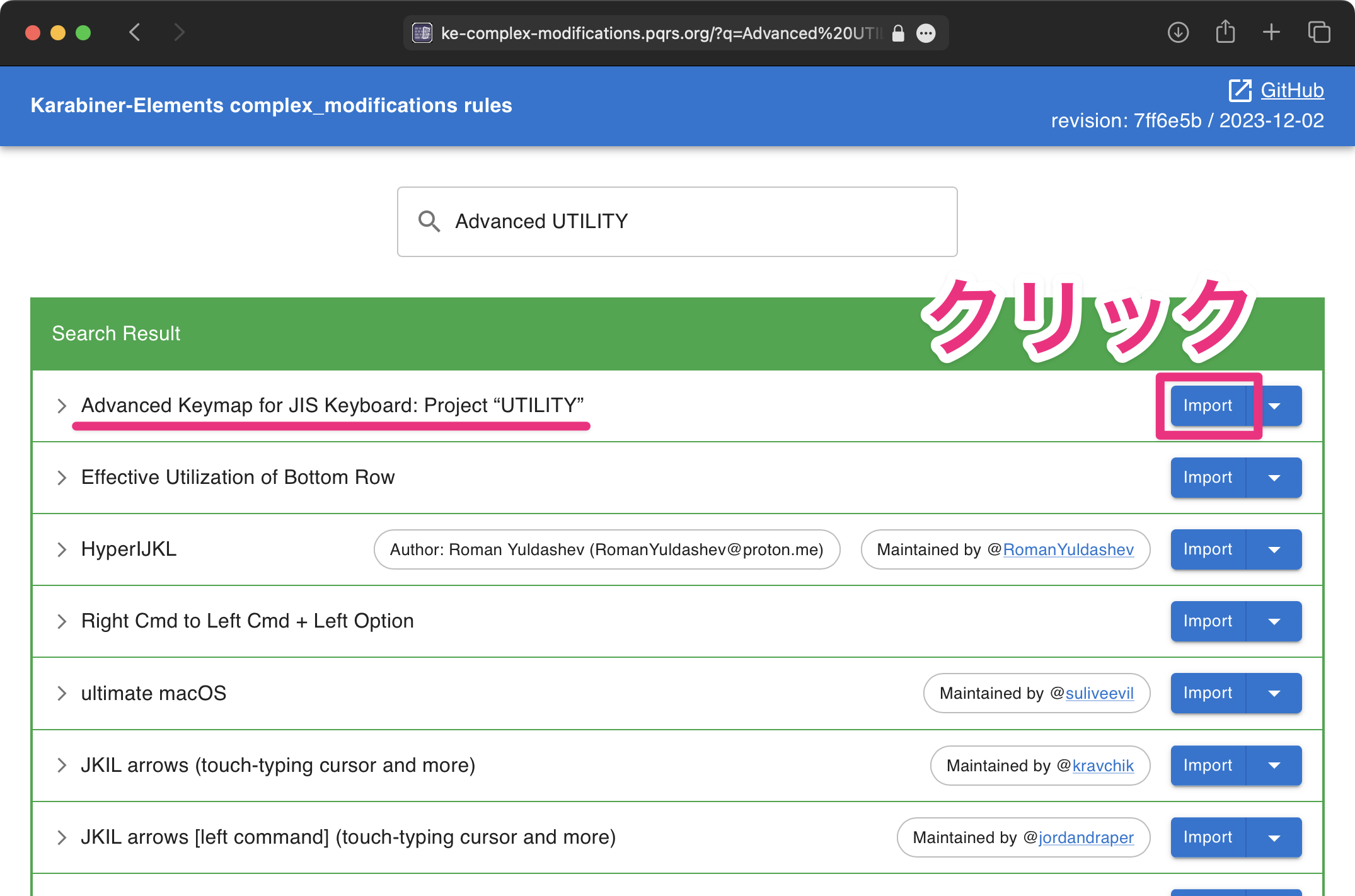The height and width of the screenshot is (896, 1355).
Task: Click the GitHub external link icon
Action: pyautogui.click(x=1240, y=90)
